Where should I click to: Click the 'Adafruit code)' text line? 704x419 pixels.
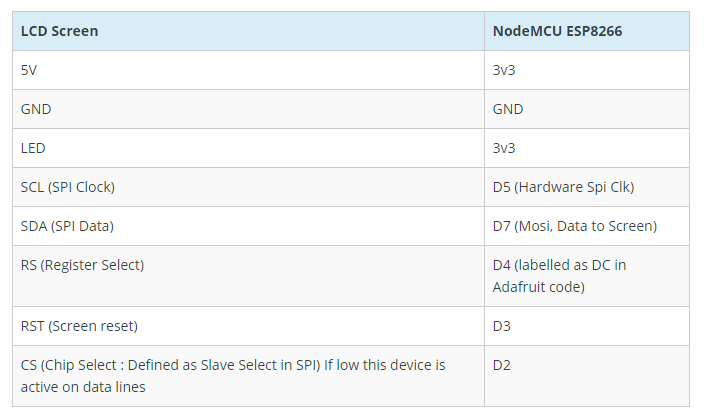coord(538,287)
